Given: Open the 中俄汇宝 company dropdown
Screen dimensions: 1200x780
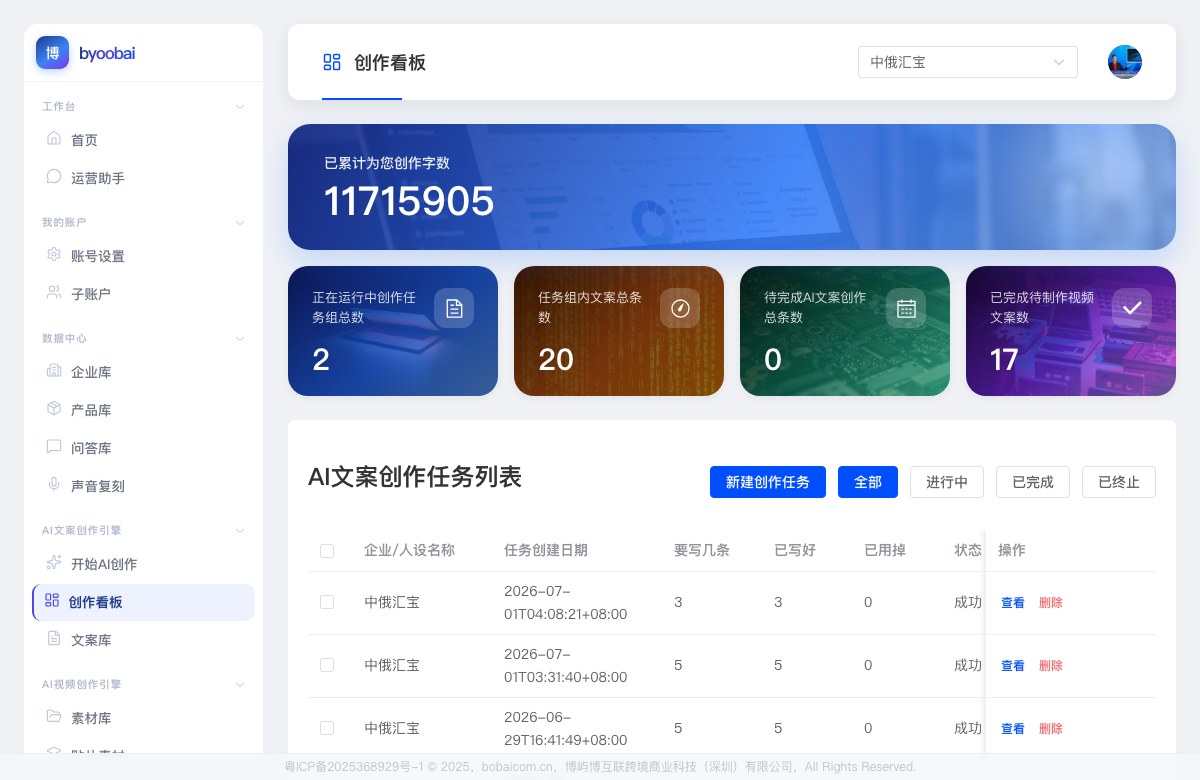Looking at the screenshot, I should [968, 62].
